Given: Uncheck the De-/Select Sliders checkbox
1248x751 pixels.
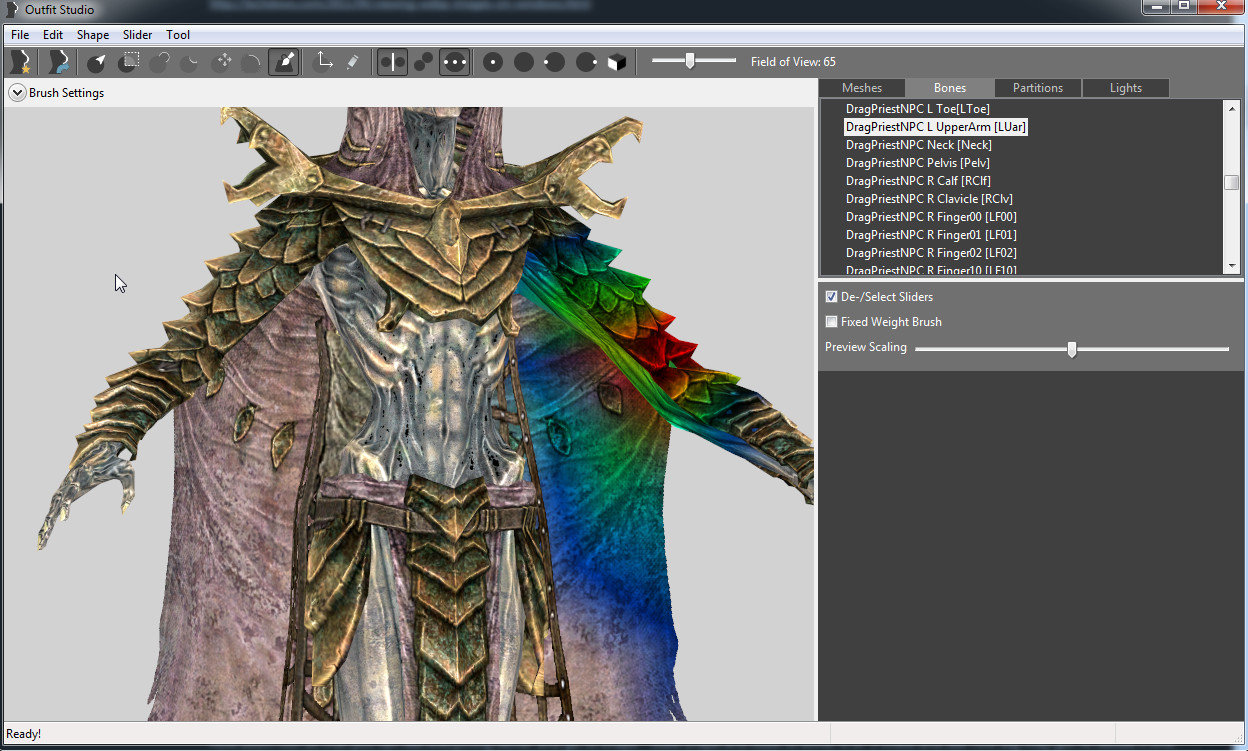Looking at the screenshot, I should [x=831, y=297].
